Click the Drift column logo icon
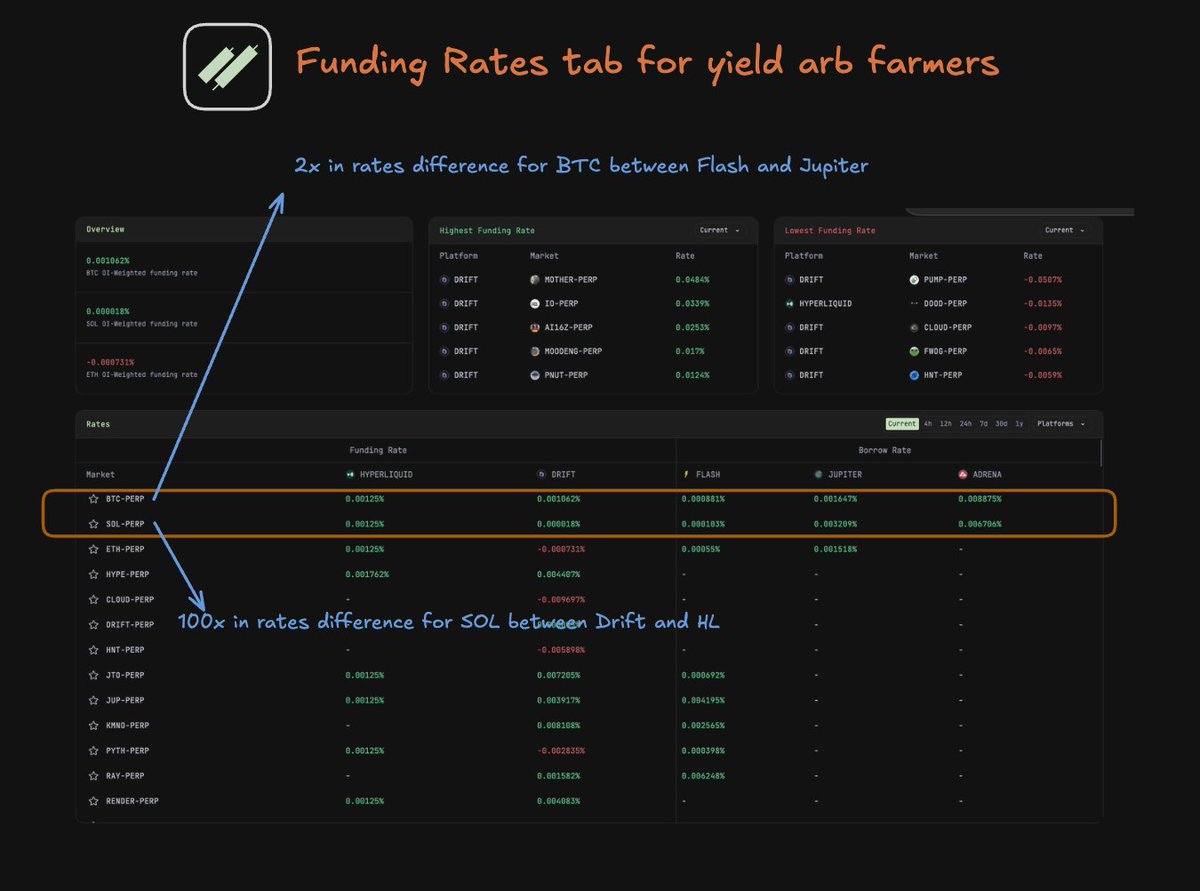Image resolution: width=1200 pixels, height=891 pixels. click(x=541, y=474)
